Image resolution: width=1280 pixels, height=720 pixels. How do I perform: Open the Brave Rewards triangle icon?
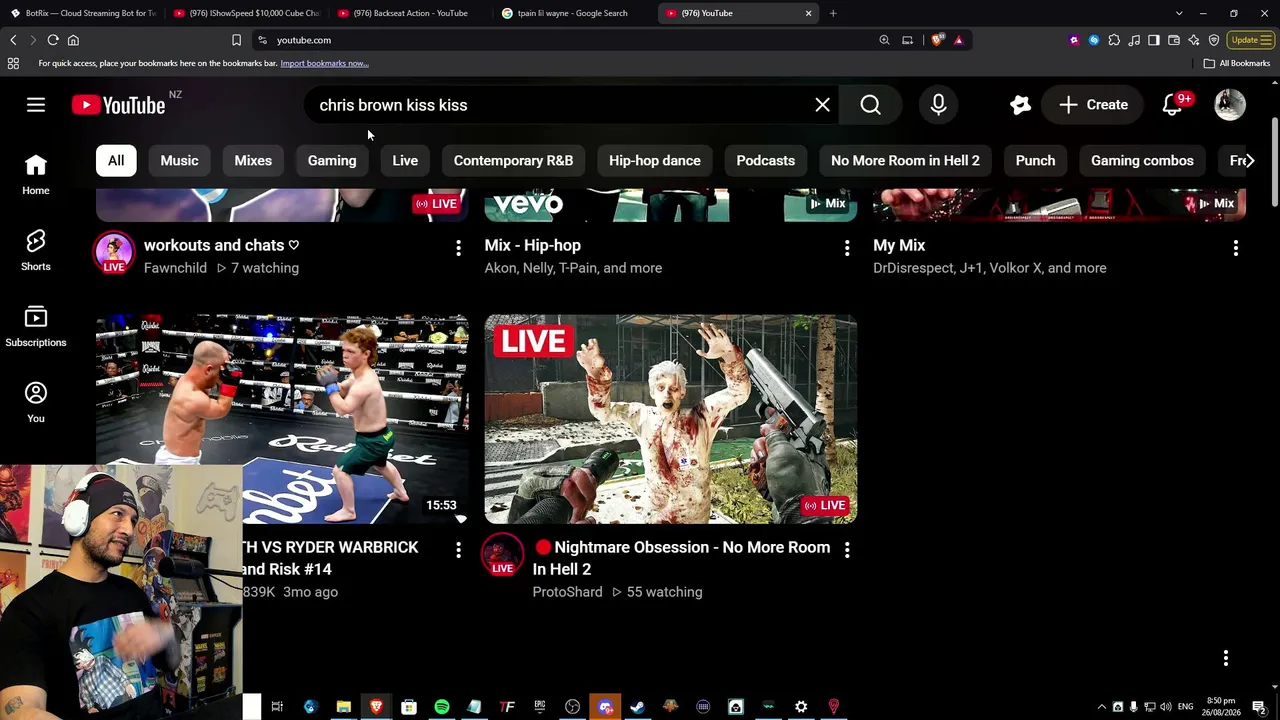pos(958,40)
